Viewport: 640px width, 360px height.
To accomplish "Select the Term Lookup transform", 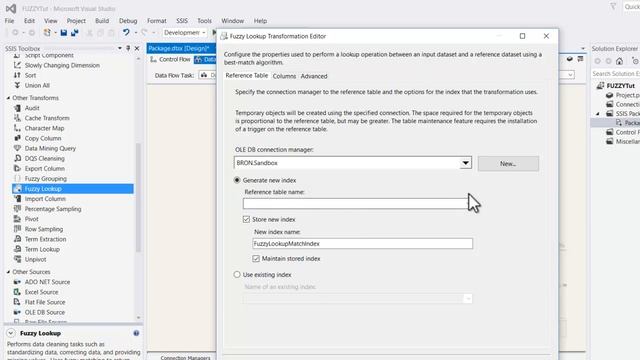I will (42, 249).
